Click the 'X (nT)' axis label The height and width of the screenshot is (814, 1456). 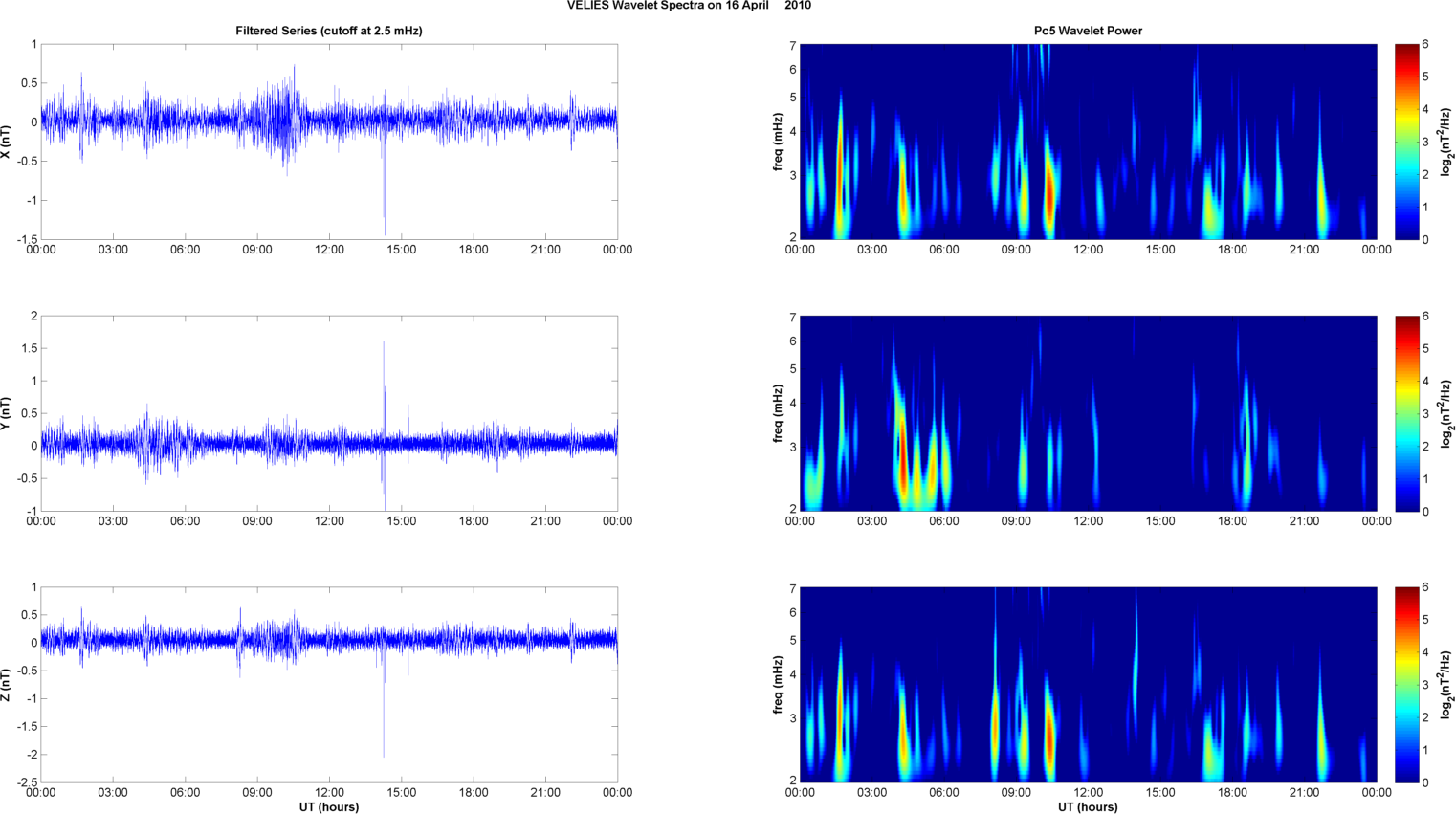point(7,142)
